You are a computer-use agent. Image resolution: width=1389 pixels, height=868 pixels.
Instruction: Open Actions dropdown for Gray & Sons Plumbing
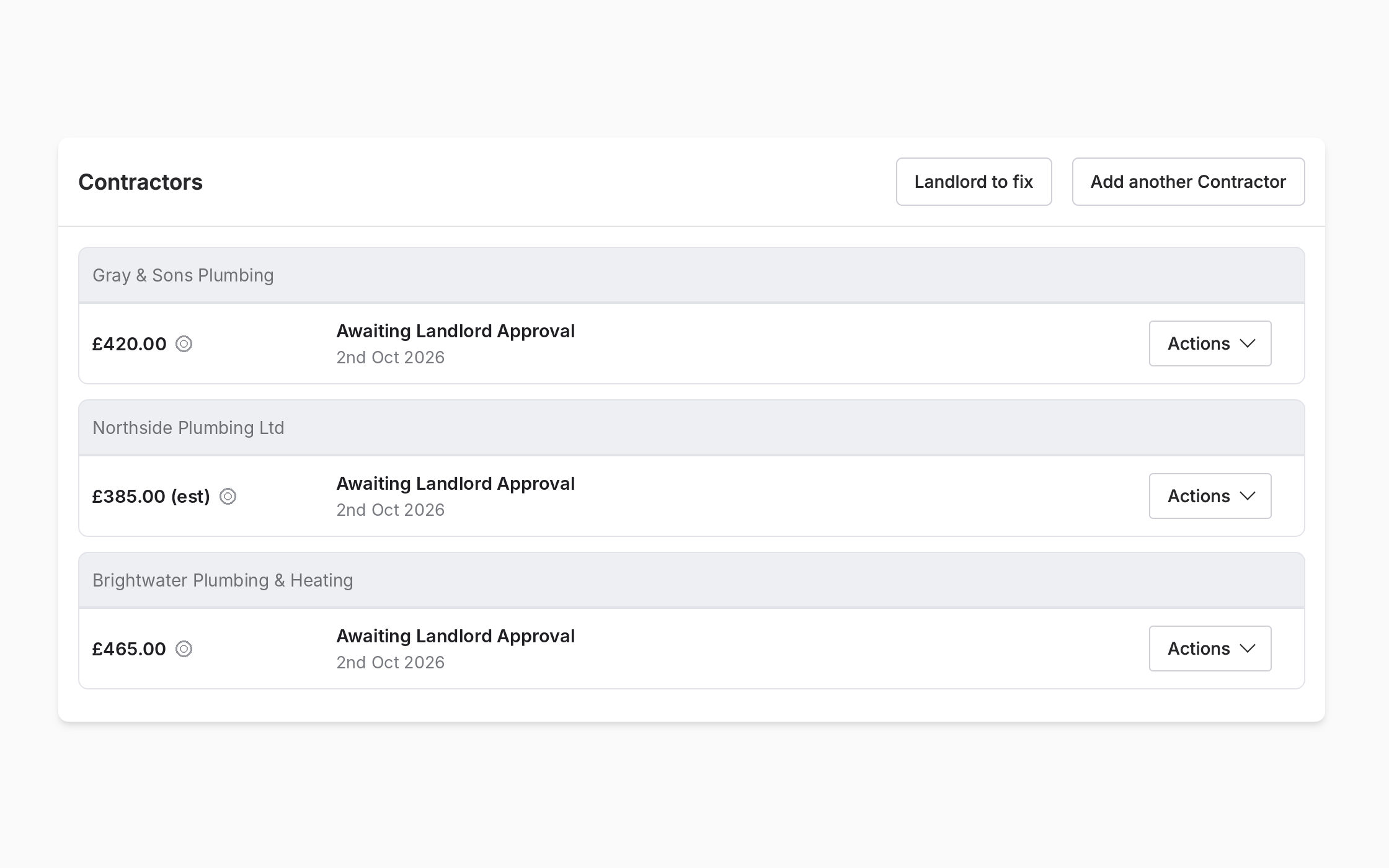pos(1210,343)
